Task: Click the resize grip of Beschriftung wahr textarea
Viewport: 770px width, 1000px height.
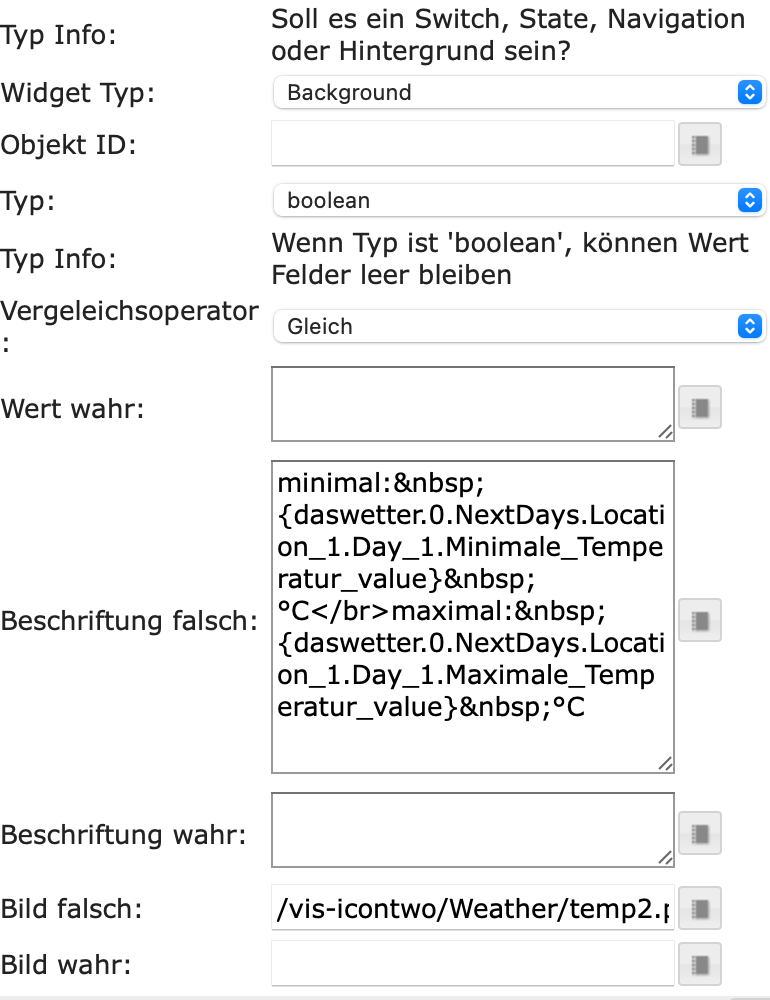Action: coord(665,857)
